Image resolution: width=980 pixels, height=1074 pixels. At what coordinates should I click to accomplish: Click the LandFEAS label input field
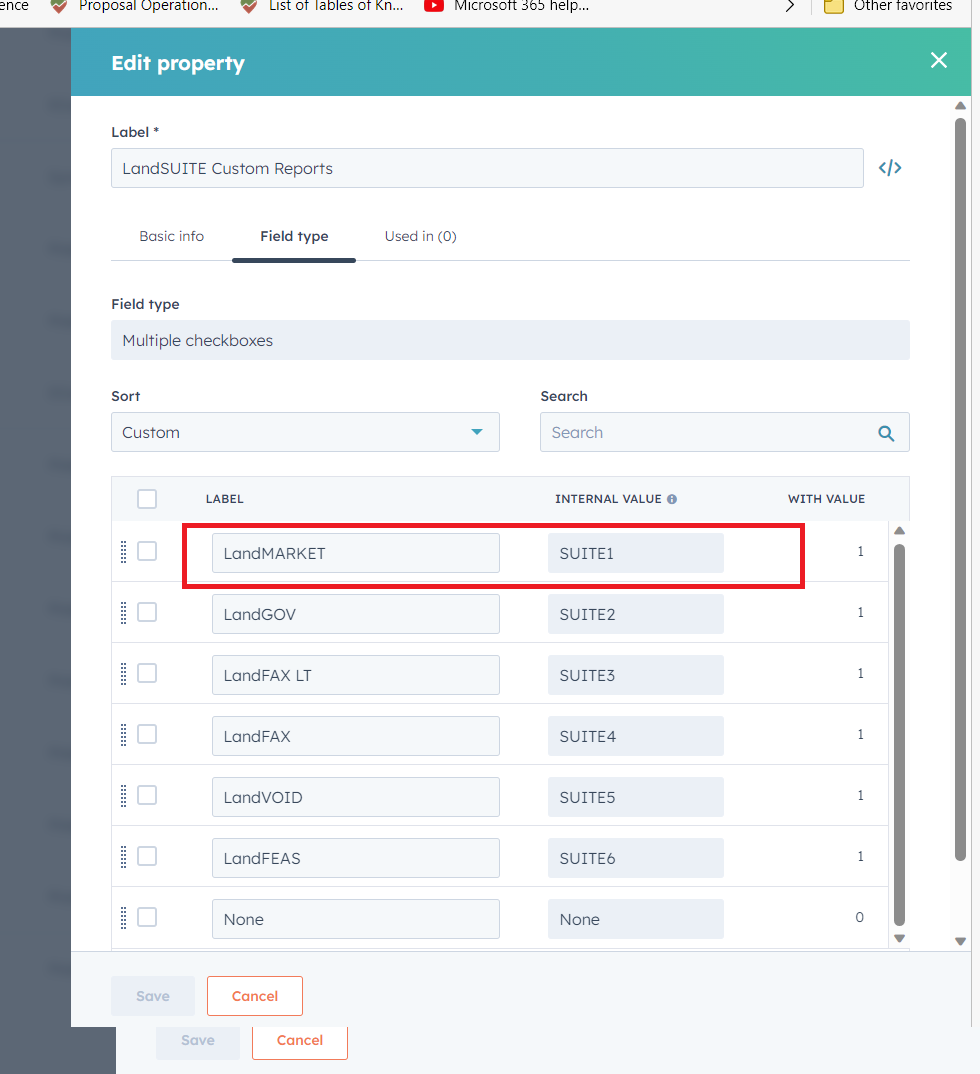coord(355,858)
